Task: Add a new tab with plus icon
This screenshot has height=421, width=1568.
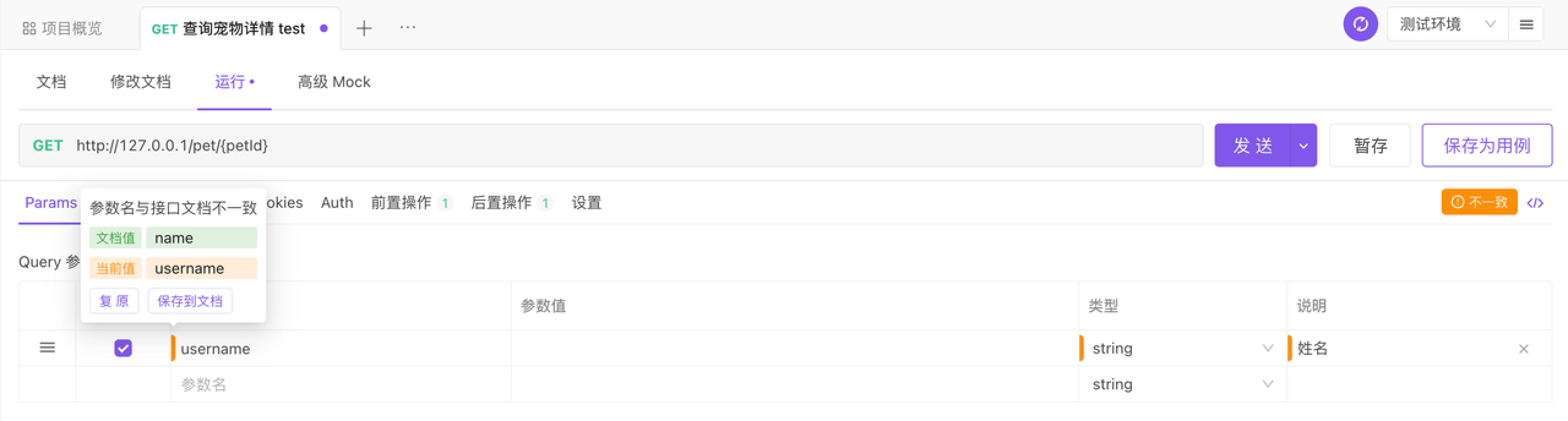Action: tap(364, 28)
